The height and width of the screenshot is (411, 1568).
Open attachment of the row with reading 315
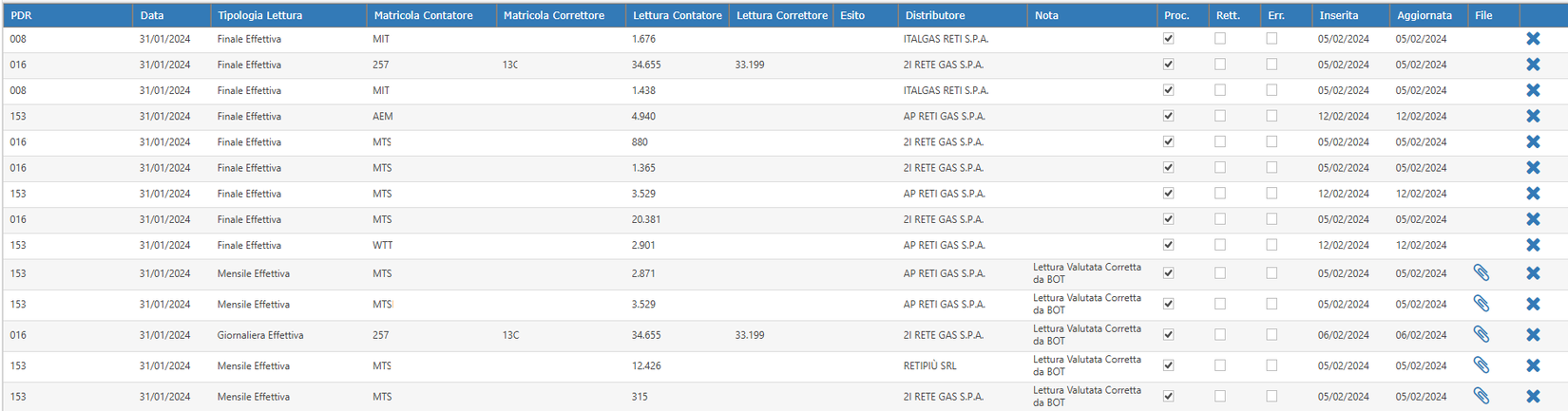click(1482, 397)
